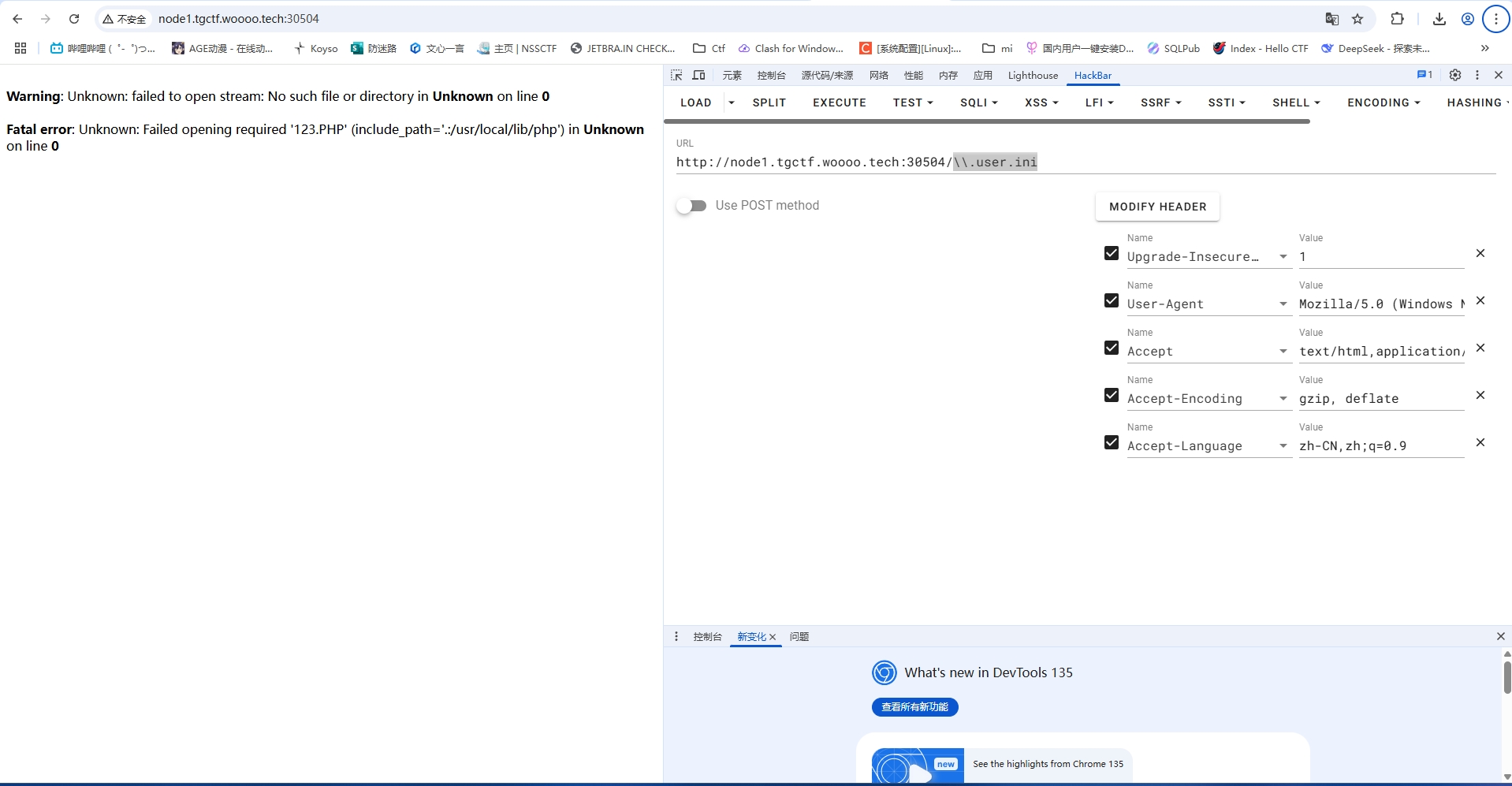Switch to the 问题 drawer tab
The height and width of the screenshot is (786, 1512).
point(799,636)
